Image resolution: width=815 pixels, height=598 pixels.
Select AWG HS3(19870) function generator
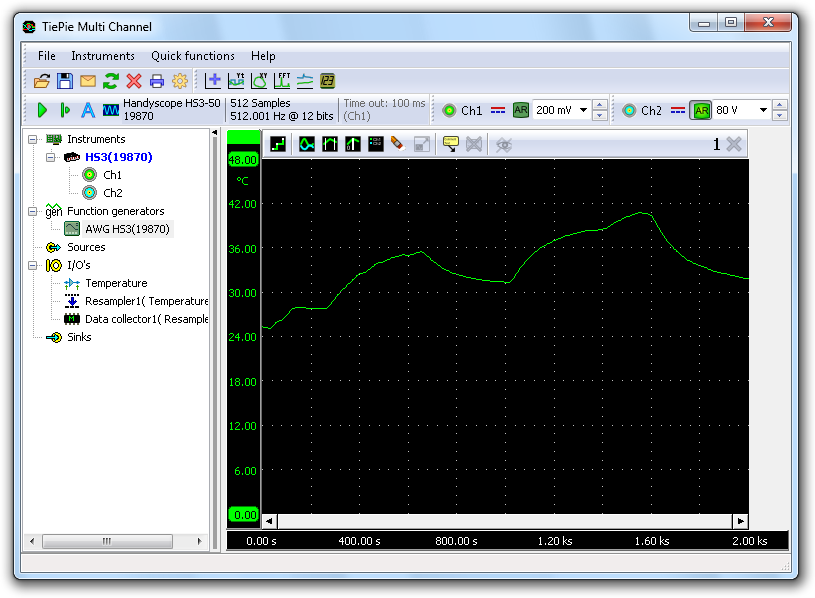pos(127,229)
